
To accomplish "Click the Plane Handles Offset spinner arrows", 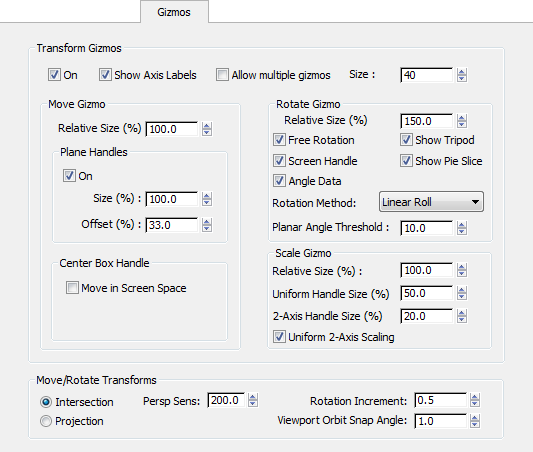I will coord(207,225).
